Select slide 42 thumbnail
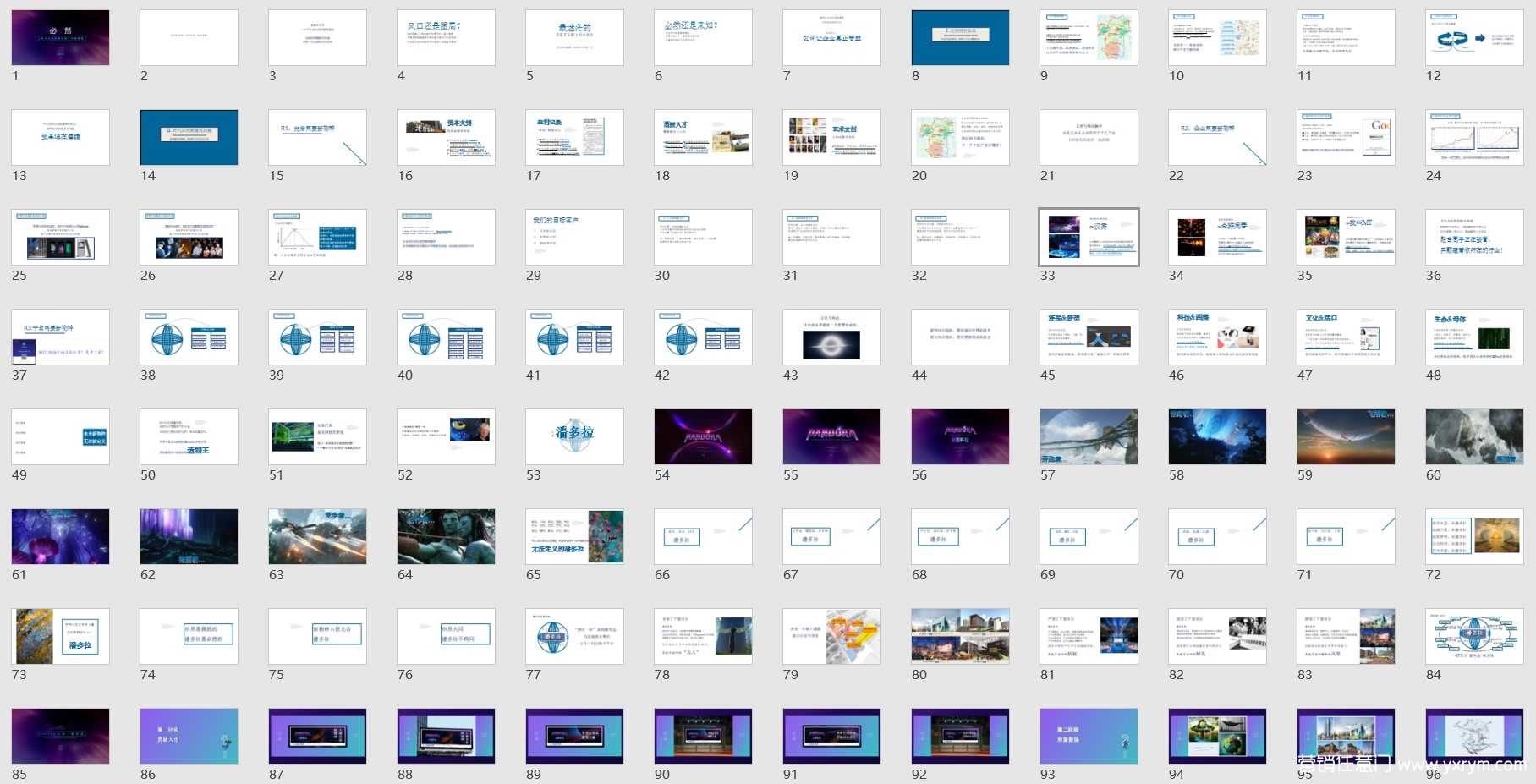This screenshot has width=1536, height=784. (x=703, y=337)
